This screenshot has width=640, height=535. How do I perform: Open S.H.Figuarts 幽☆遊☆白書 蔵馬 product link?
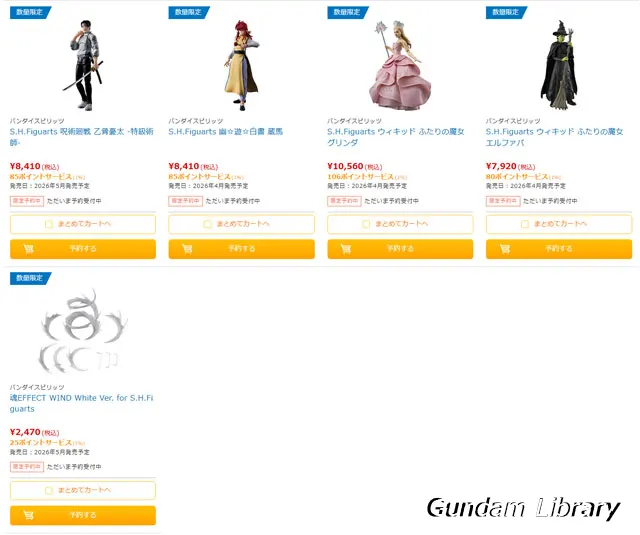[x=225, y=132]
